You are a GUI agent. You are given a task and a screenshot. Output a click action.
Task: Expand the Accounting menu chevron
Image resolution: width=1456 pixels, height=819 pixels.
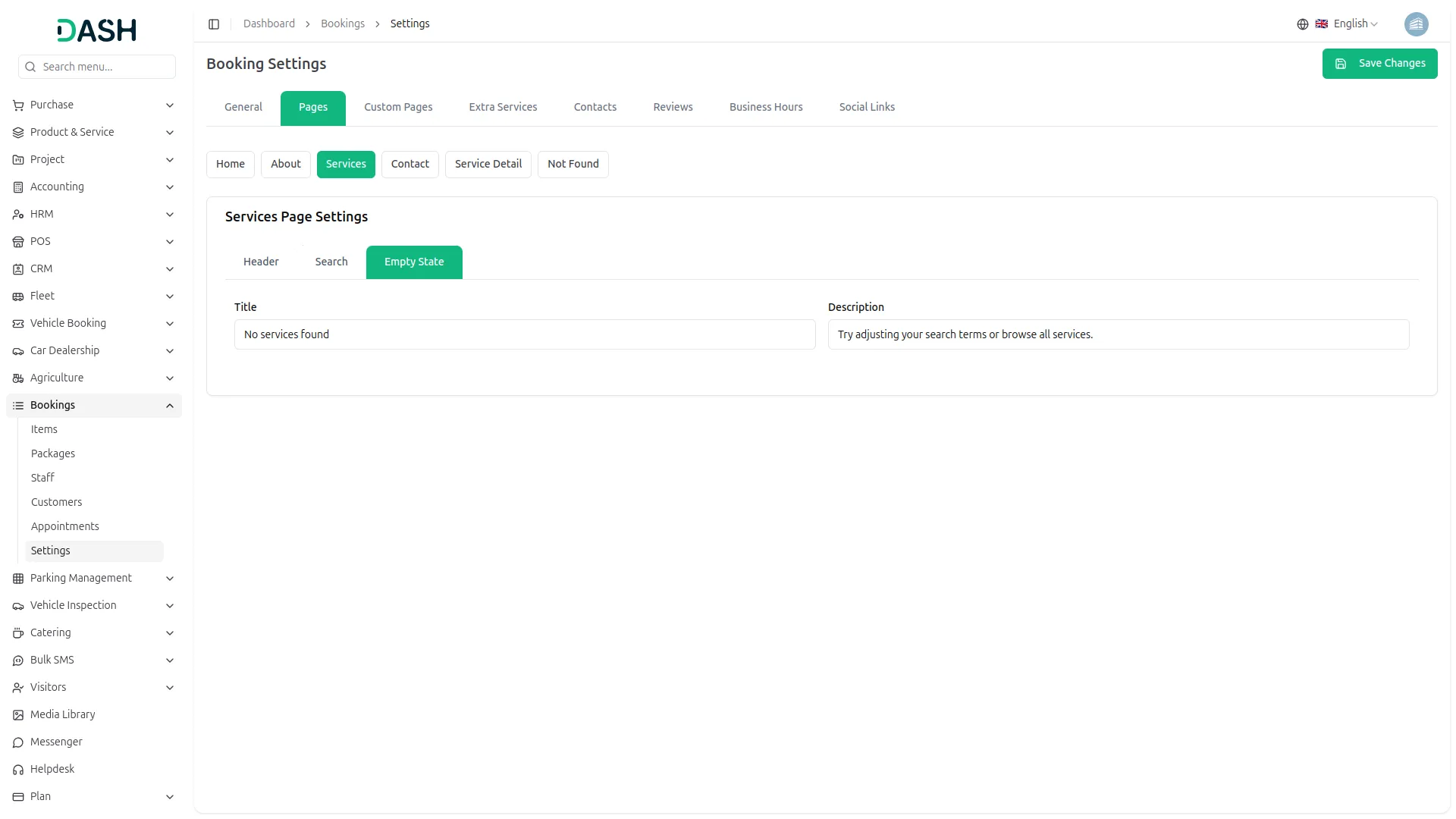coord(170,187)
